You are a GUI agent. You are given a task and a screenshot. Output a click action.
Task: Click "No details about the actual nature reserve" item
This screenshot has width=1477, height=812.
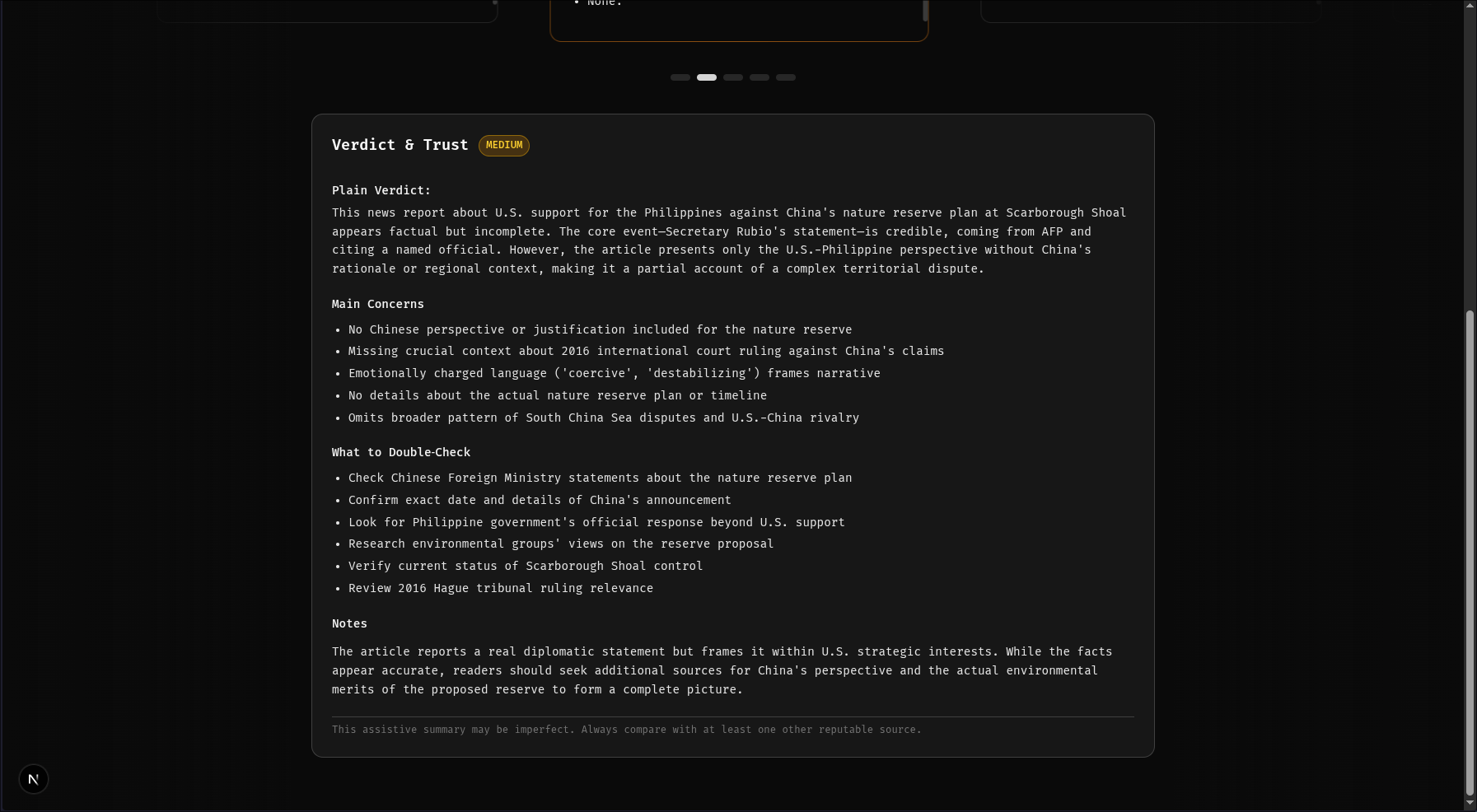tap(558, 395)
